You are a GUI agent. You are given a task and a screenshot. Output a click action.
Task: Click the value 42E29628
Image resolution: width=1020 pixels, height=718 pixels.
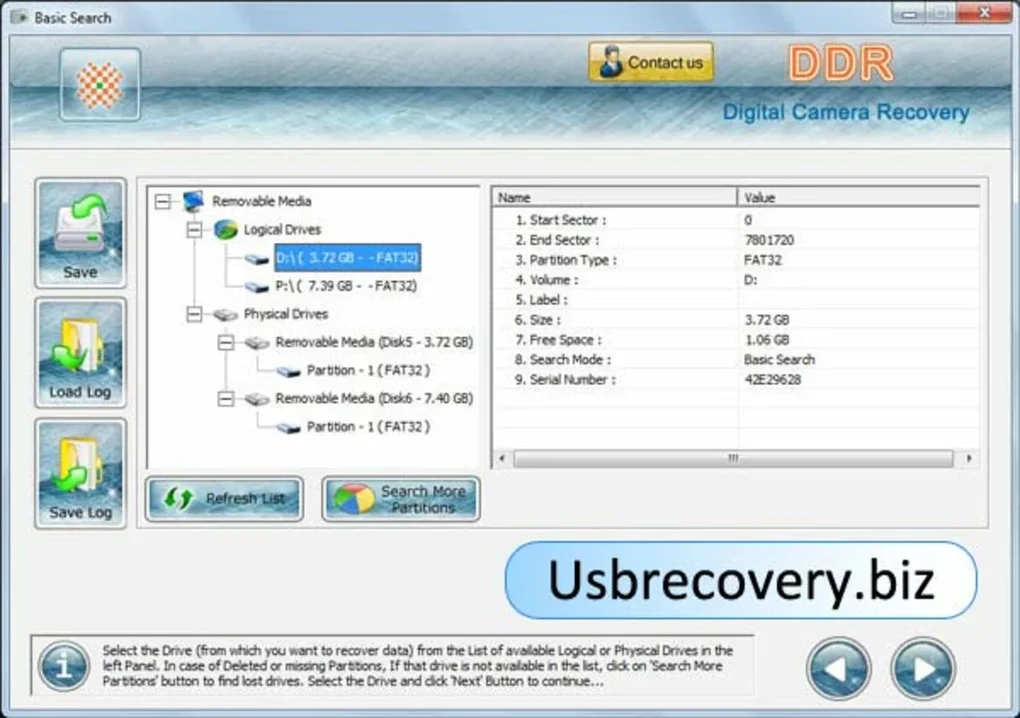click(772, 380)
